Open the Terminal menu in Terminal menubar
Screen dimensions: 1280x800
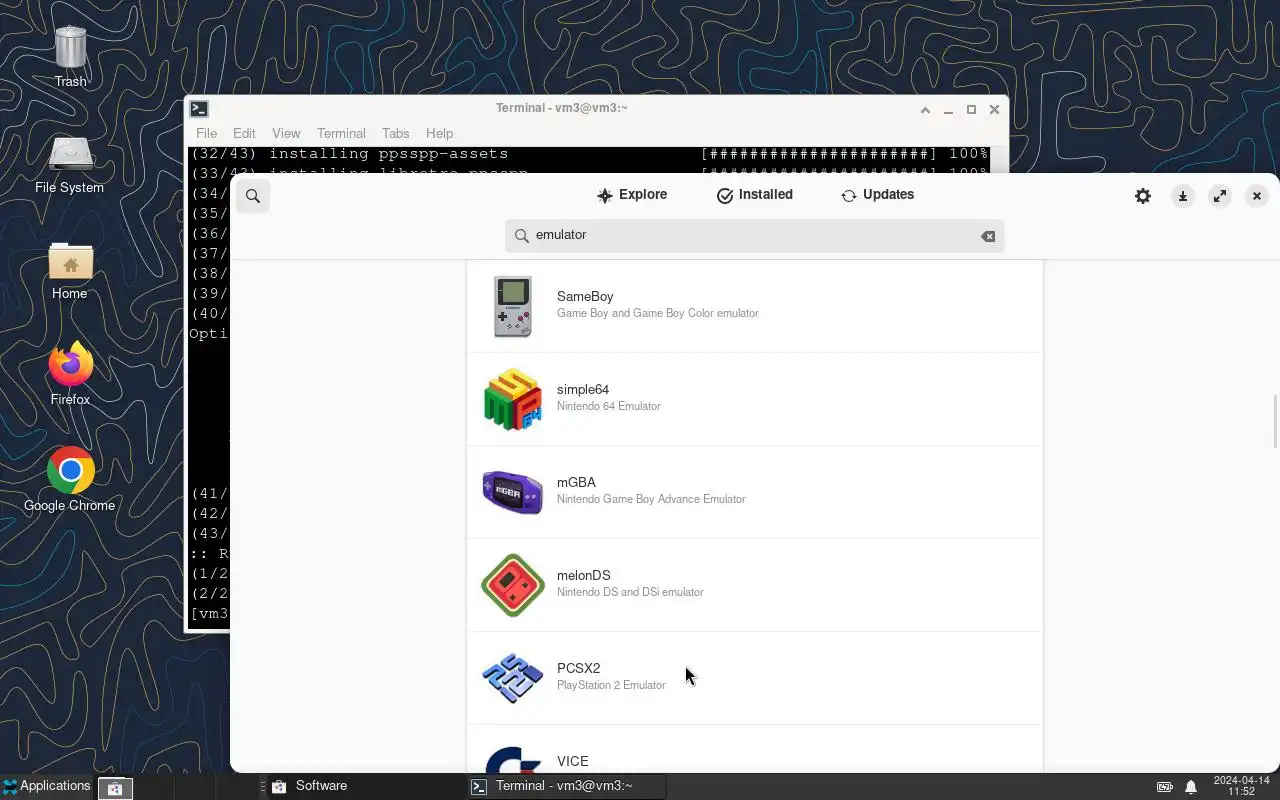coord(341,133)
